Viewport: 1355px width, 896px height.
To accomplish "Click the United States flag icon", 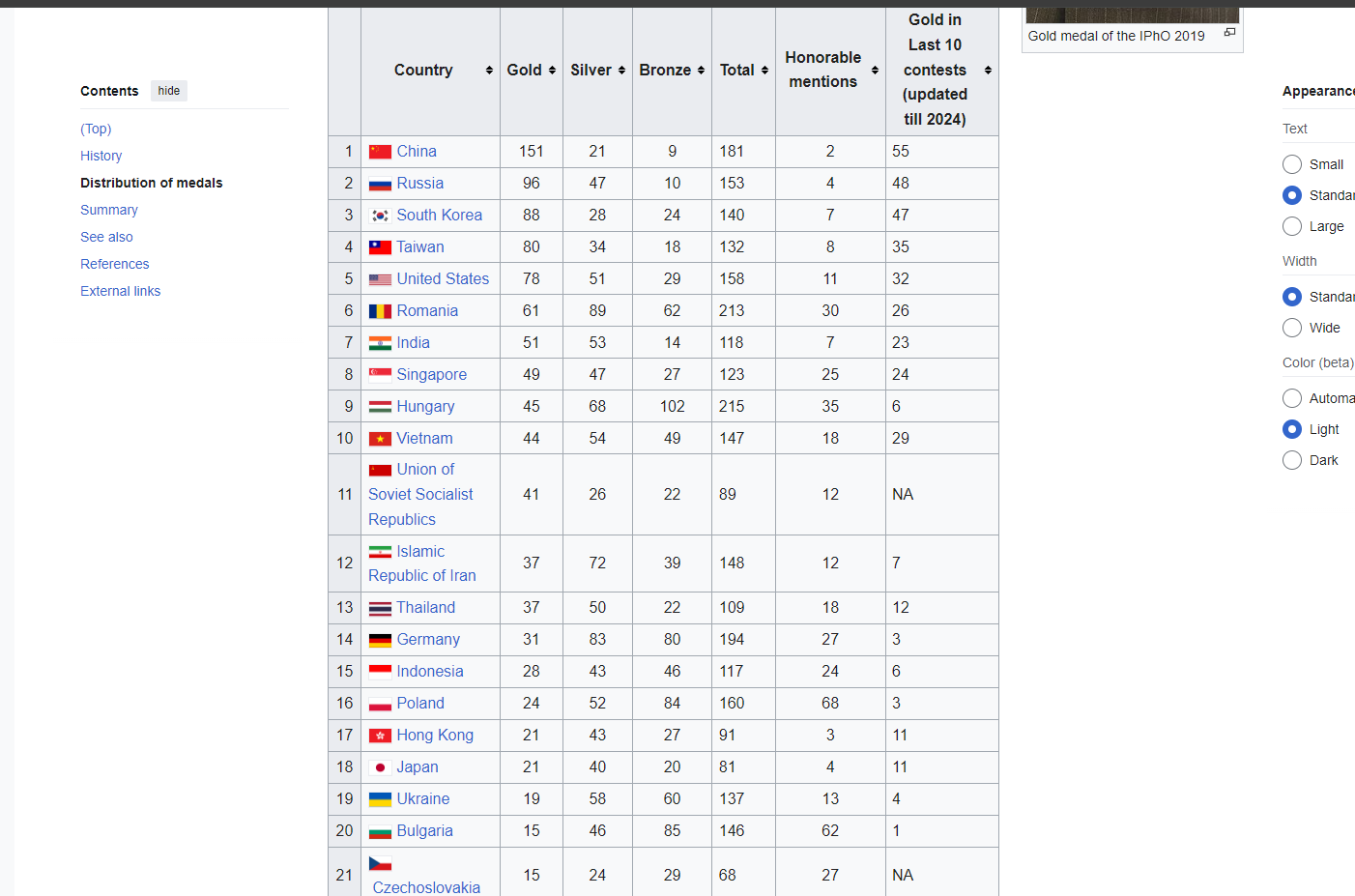I will 380,279.
